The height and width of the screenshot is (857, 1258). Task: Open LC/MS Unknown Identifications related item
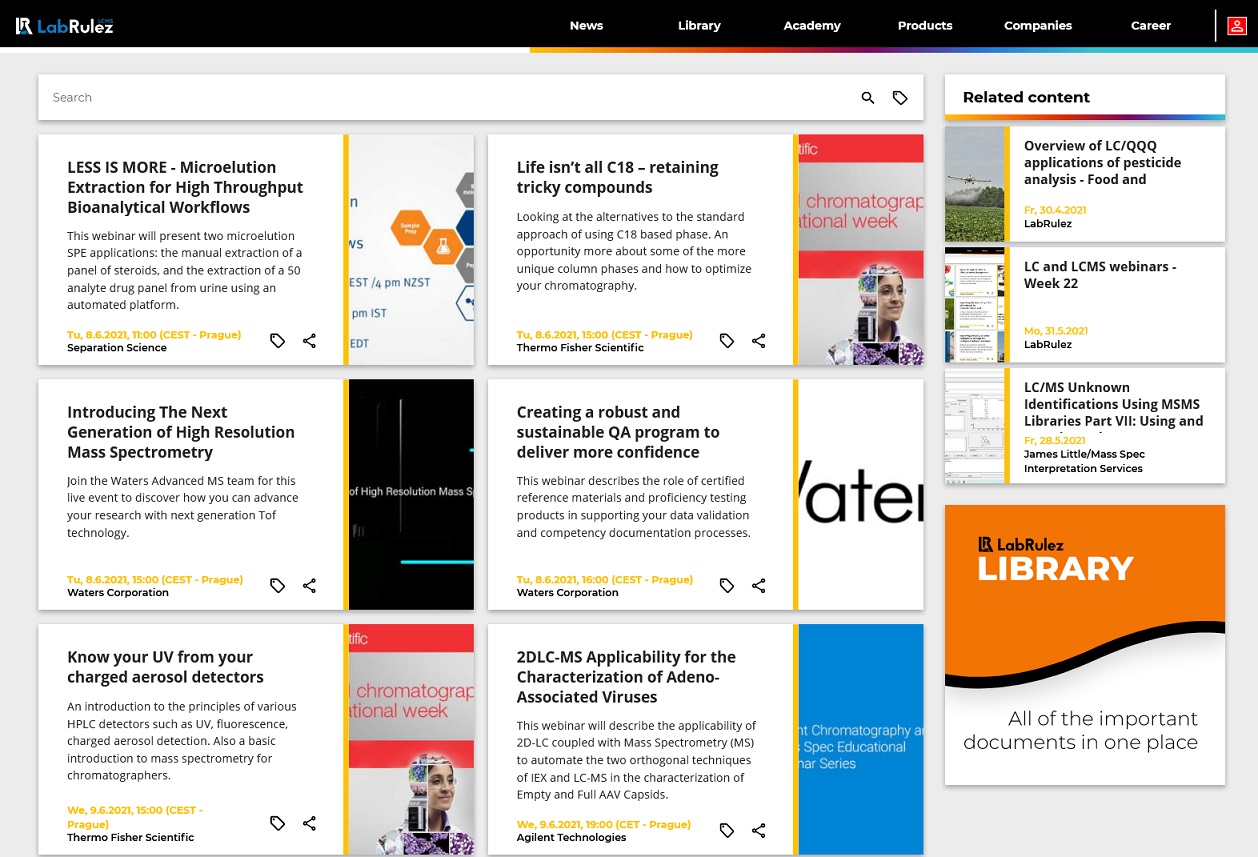(1113, 404)
